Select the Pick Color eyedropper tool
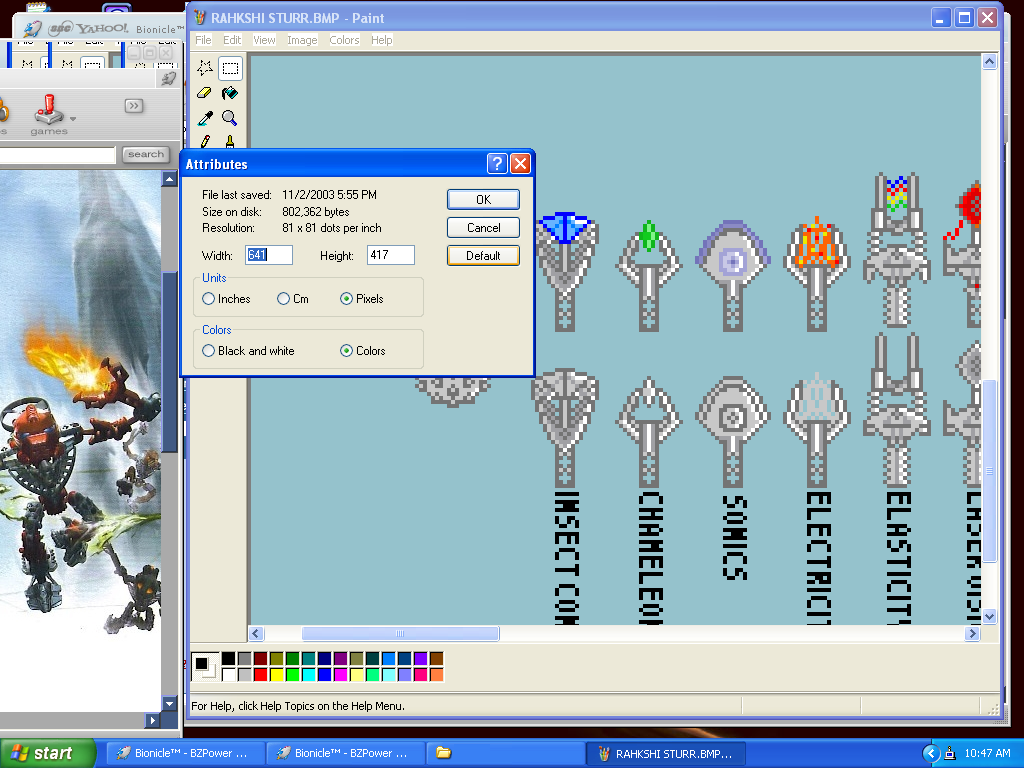The image size is (1024, 768). point(204,117)
